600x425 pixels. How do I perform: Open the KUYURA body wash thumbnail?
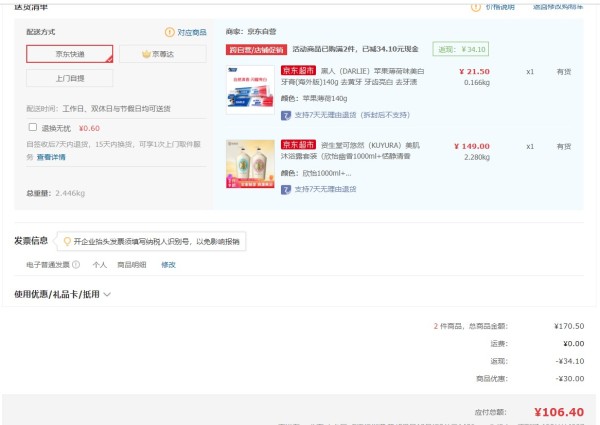click(x=250, y=164)
